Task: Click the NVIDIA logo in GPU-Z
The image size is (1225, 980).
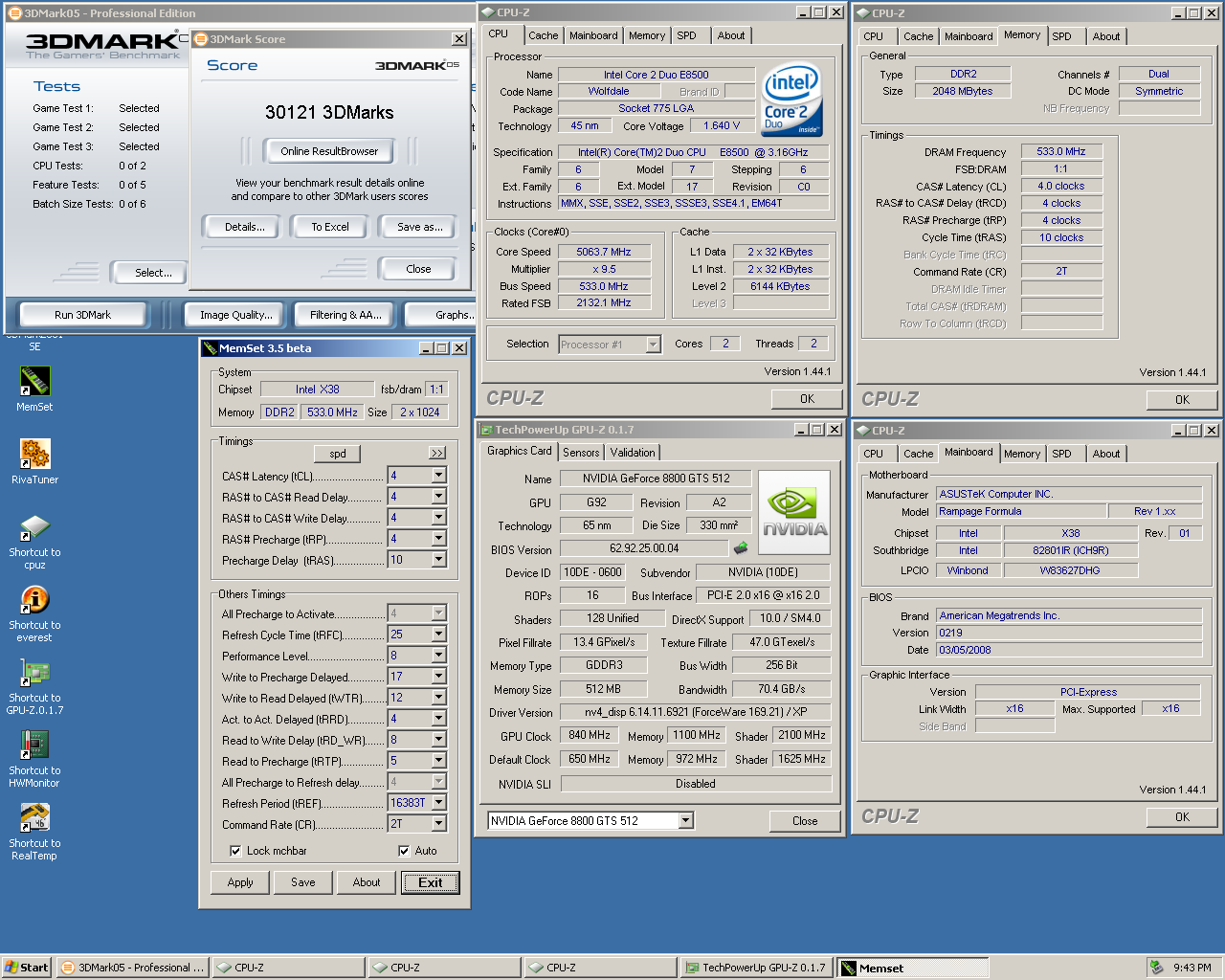Action: [794, 512]
